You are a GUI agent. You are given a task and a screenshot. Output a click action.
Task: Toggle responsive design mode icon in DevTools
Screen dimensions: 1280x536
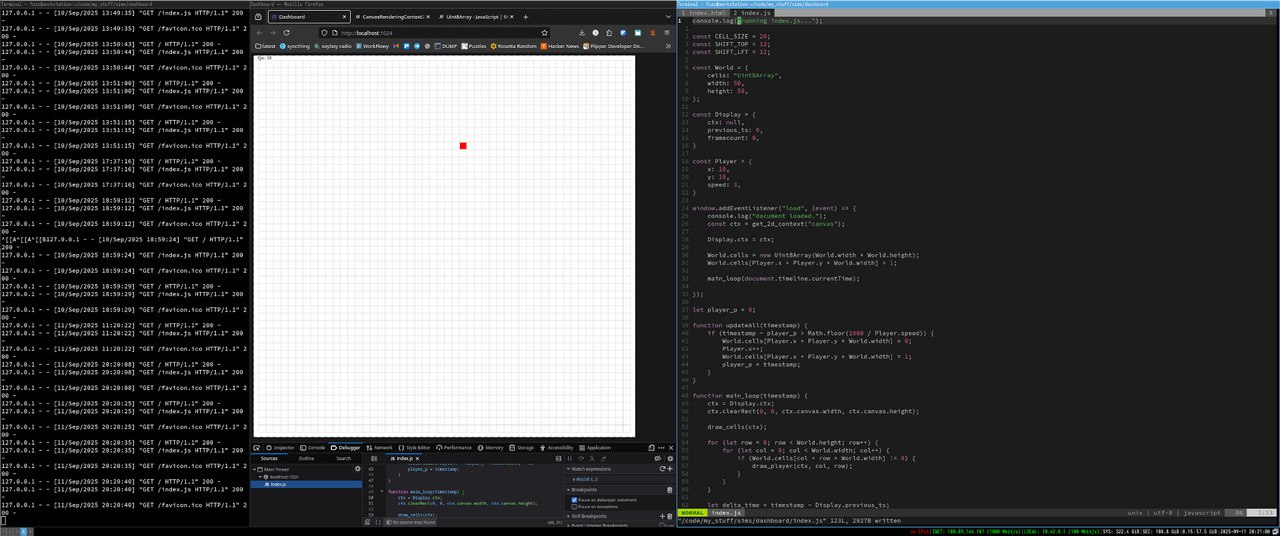(651, 447)
